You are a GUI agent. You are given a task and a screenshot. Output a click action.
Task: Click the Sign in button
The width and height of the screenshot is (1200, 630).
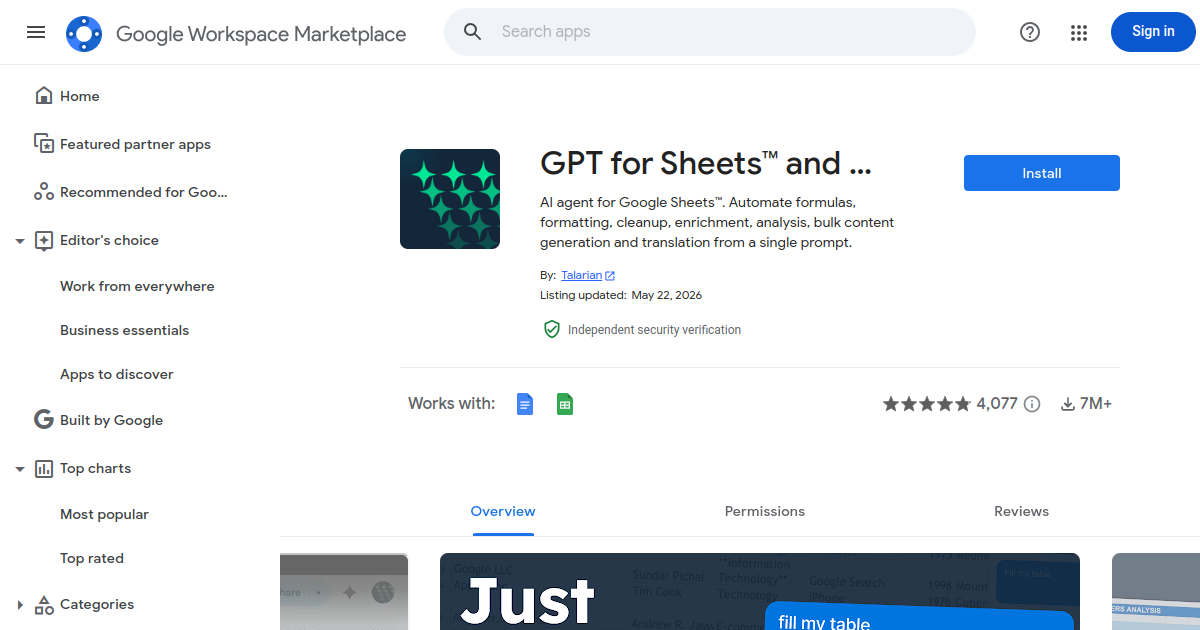[1153, 32]
